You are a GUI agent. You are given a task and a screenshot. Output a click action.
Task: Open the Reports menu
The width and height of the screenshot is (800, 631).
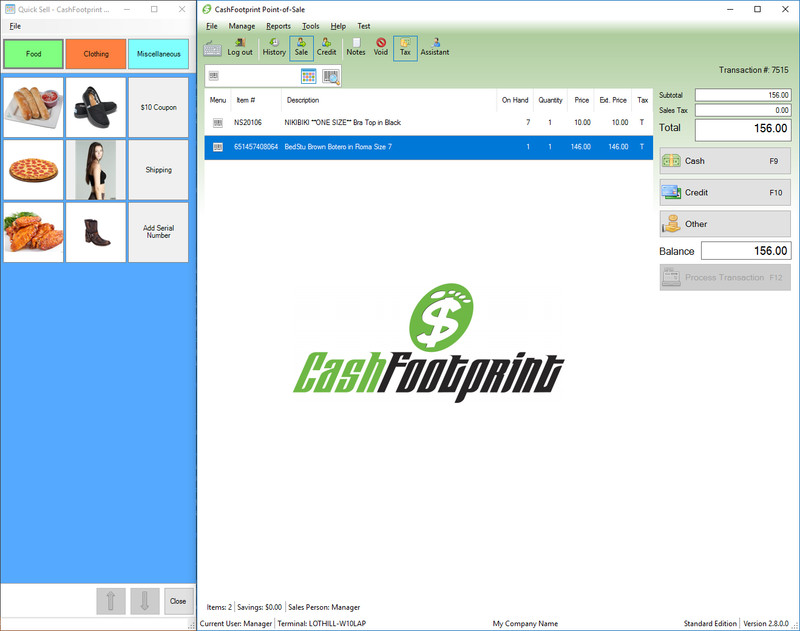click(x=279, y=26)
